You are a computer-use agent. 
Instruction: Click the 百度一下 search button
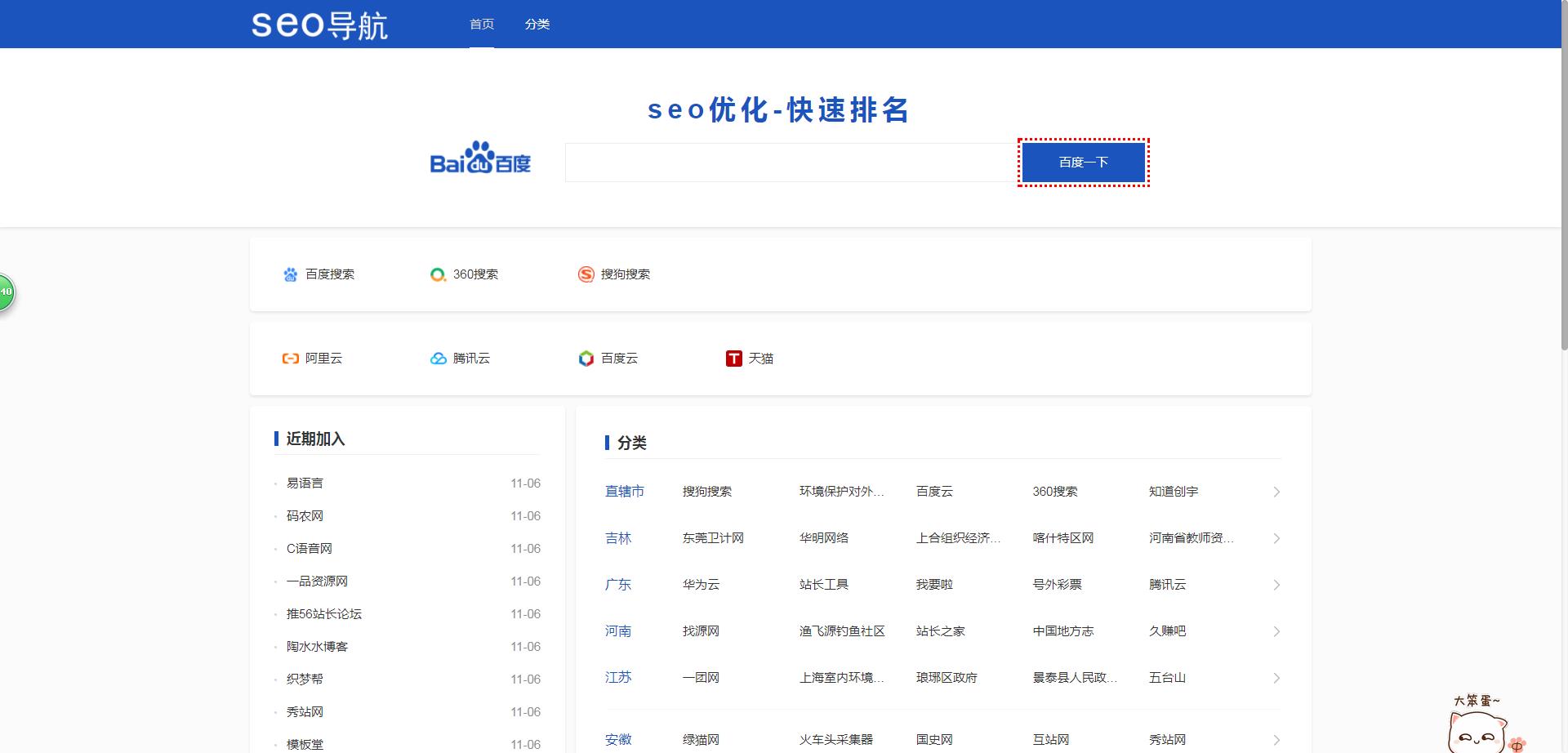pos(1084,163)
